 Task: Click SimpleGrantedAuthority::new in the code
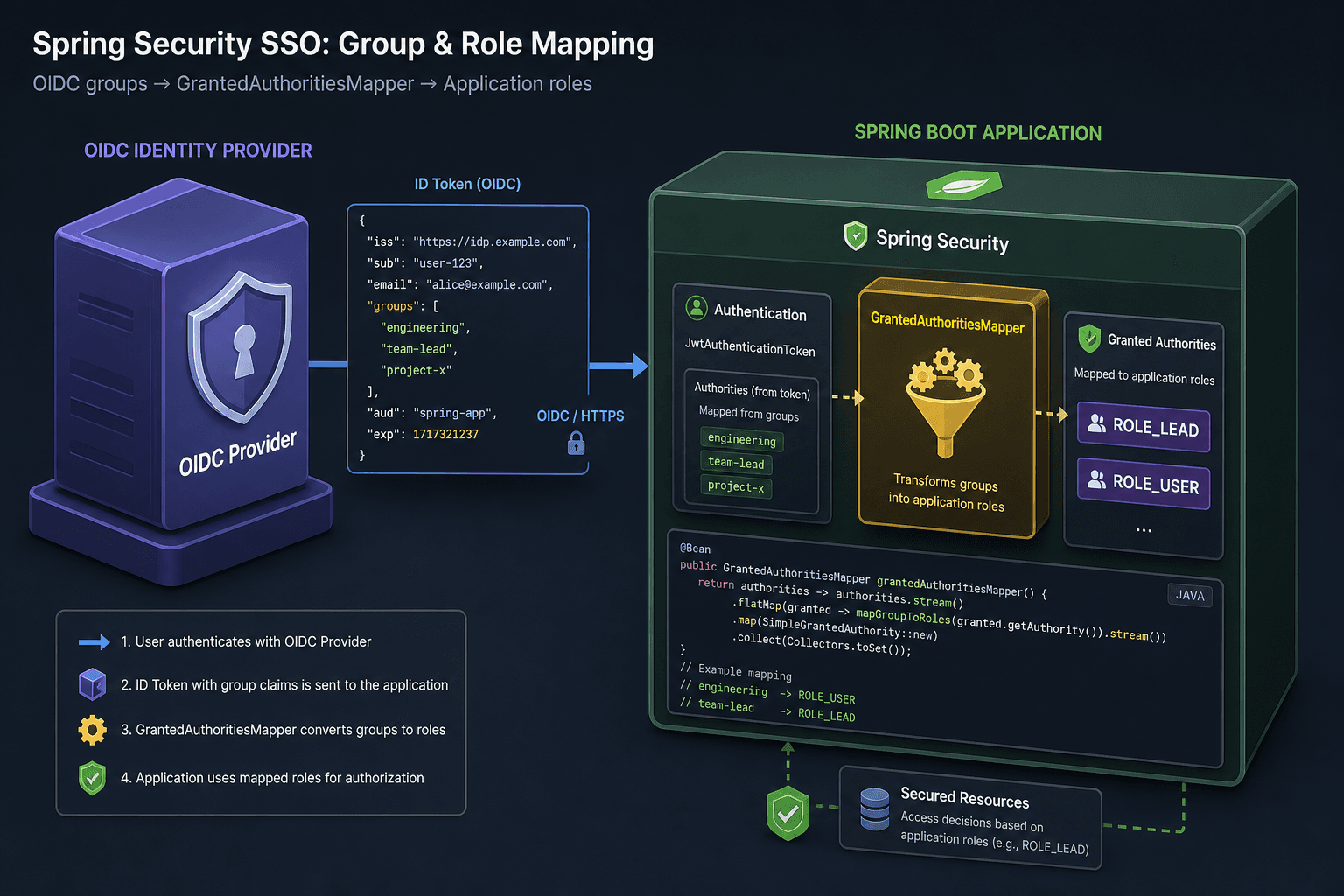pos(848,627)
